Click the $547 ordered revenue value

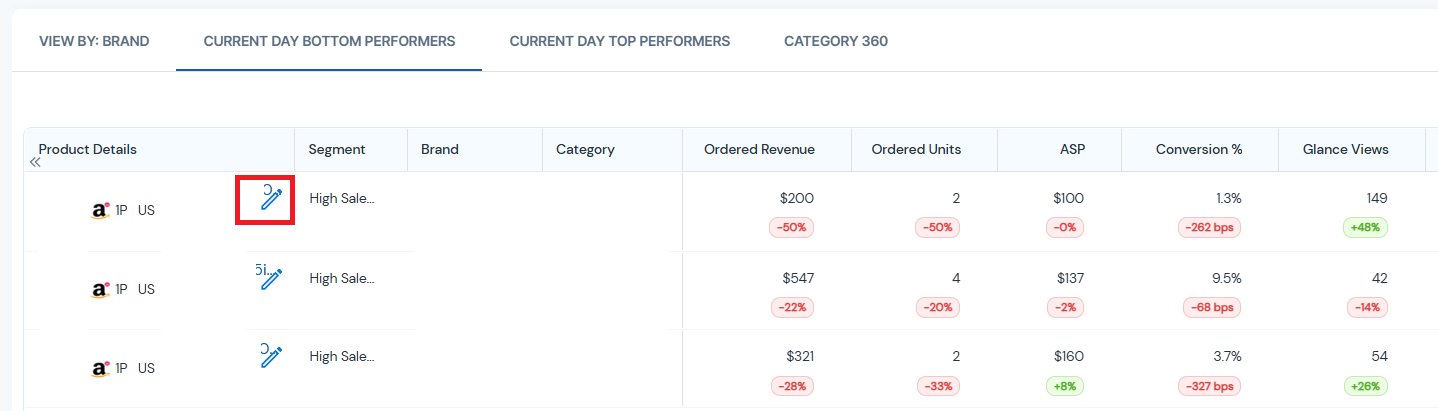point(797,277)
